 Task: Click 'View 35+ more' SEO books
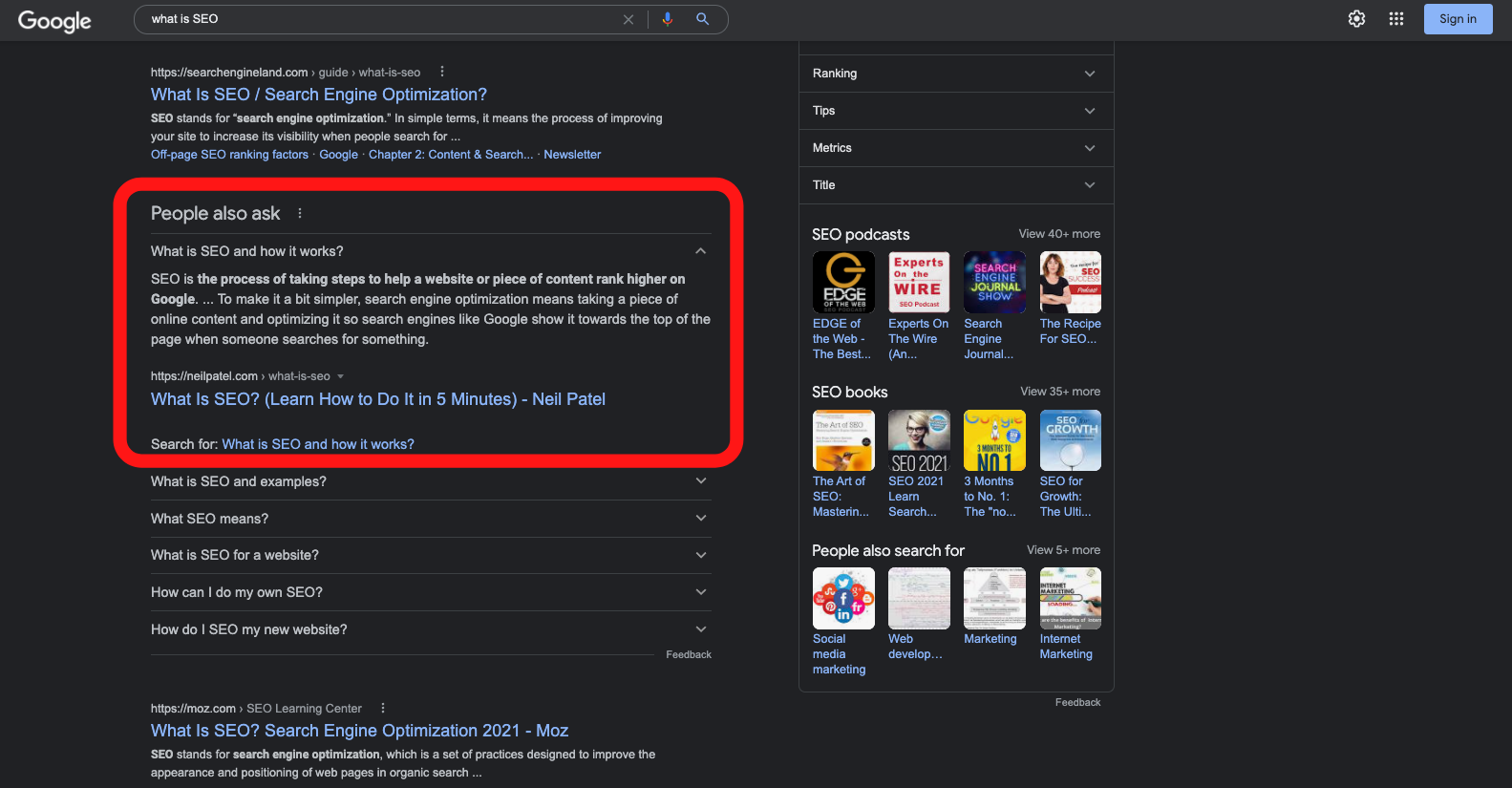click(1060, 392)
